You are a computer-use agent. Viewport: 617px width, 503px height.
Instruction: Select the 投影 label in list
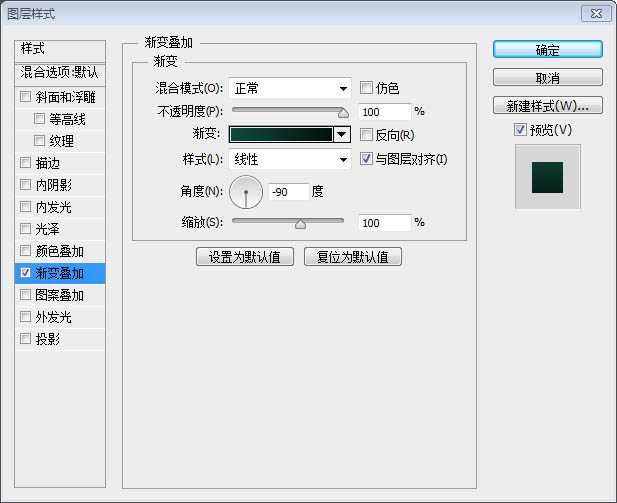click(47, 339)
